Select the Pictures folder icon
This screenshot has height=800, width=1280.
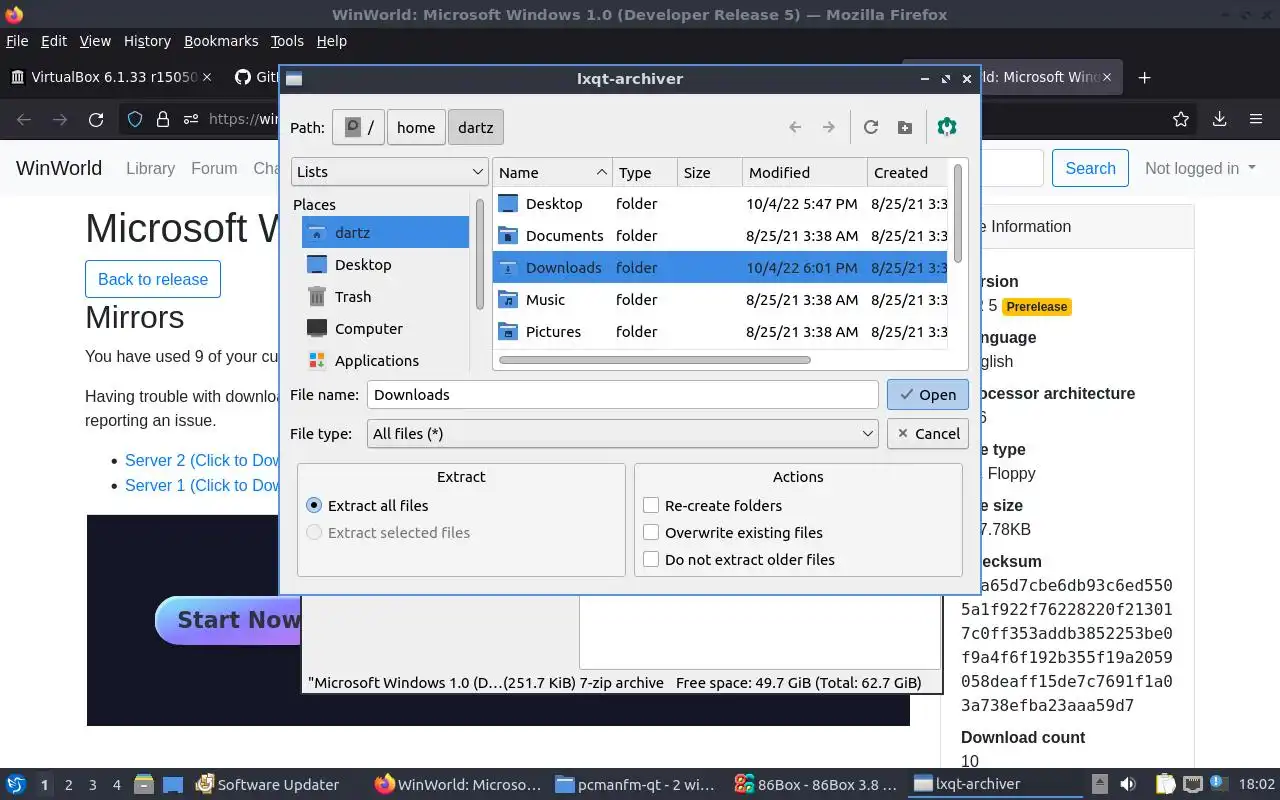coord(509,331)
